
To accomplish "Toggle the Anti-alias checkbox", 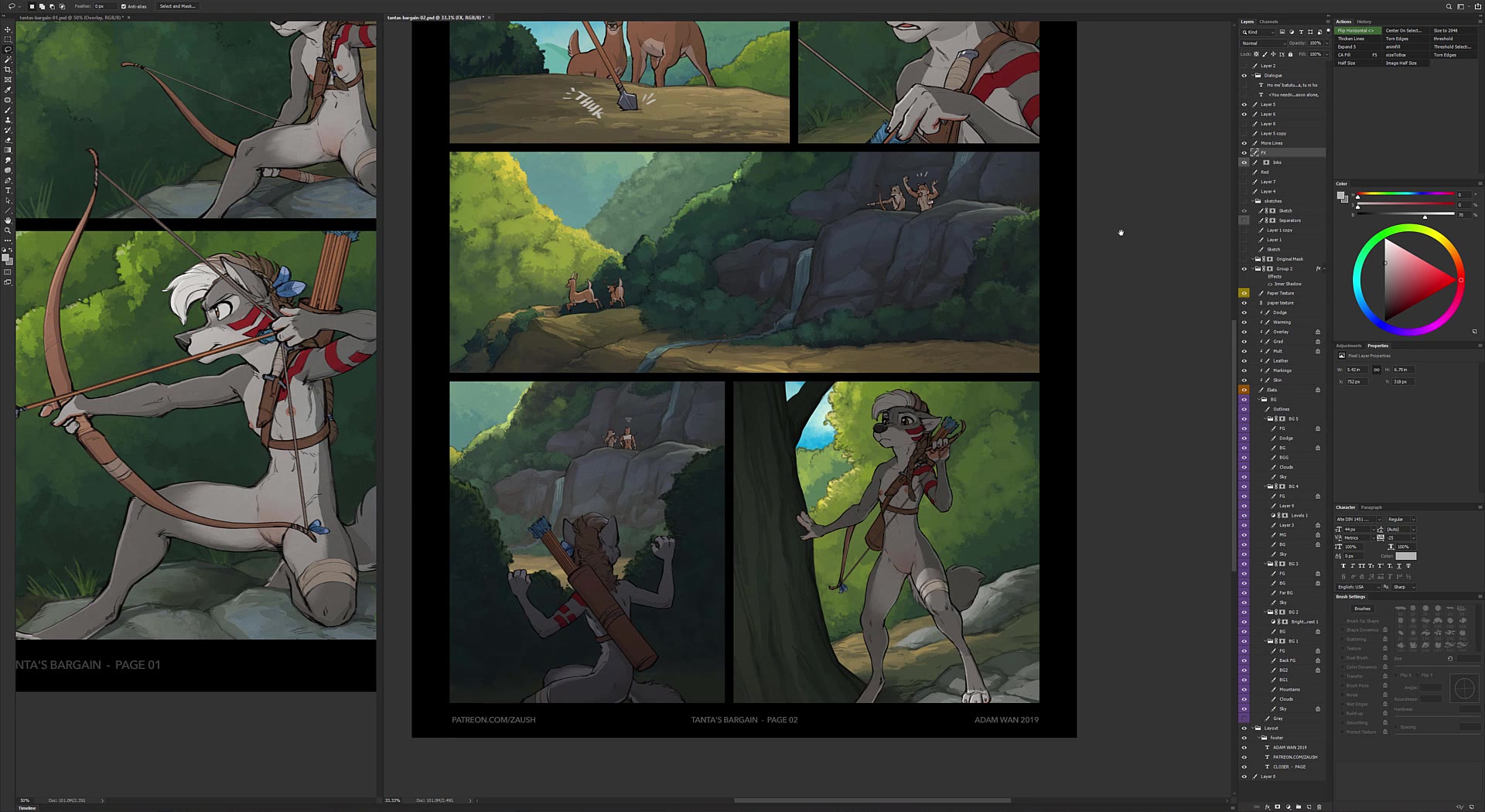I will 124,6.
